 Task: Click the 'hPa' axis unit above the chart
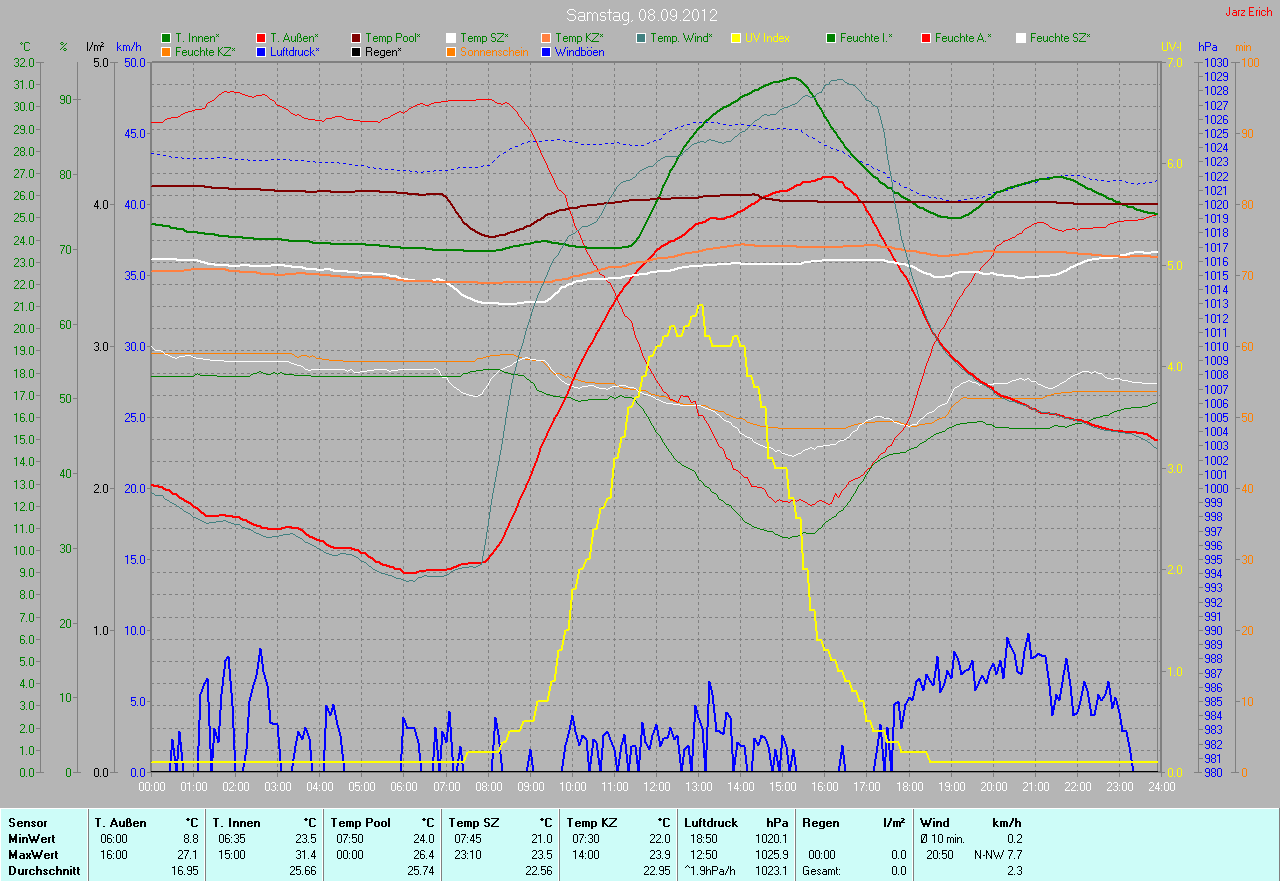(x=1208, y=47)
